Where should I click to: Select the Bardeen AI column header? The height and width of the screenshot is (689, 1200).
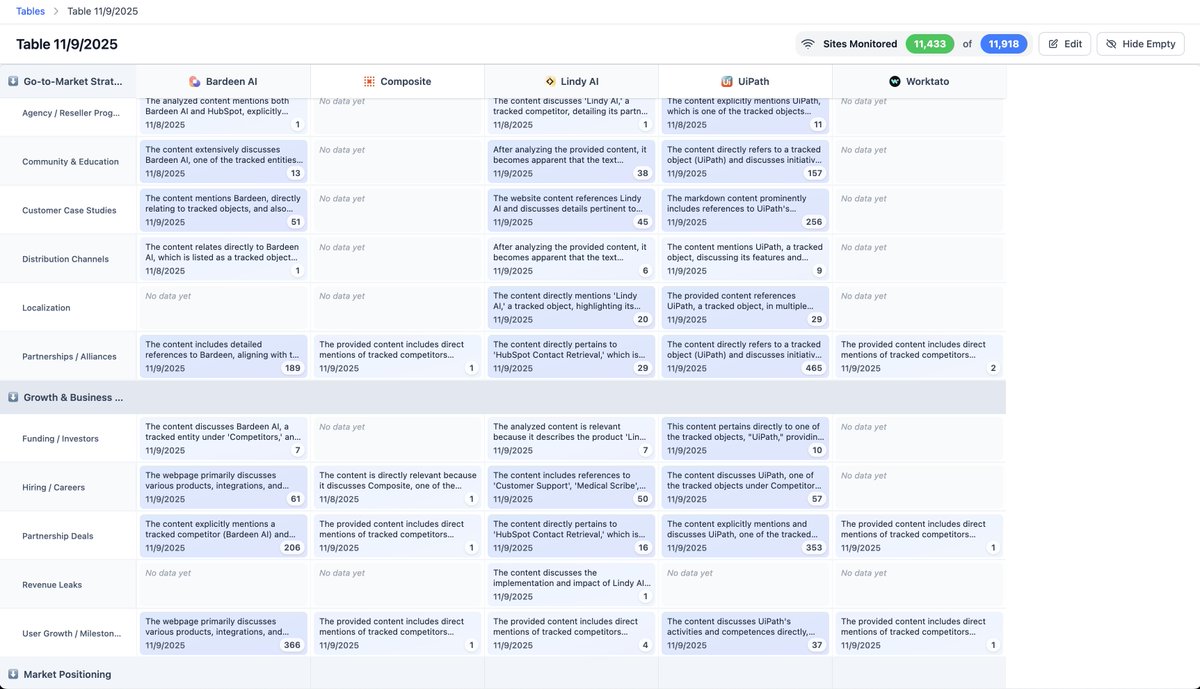pos(223,81)
